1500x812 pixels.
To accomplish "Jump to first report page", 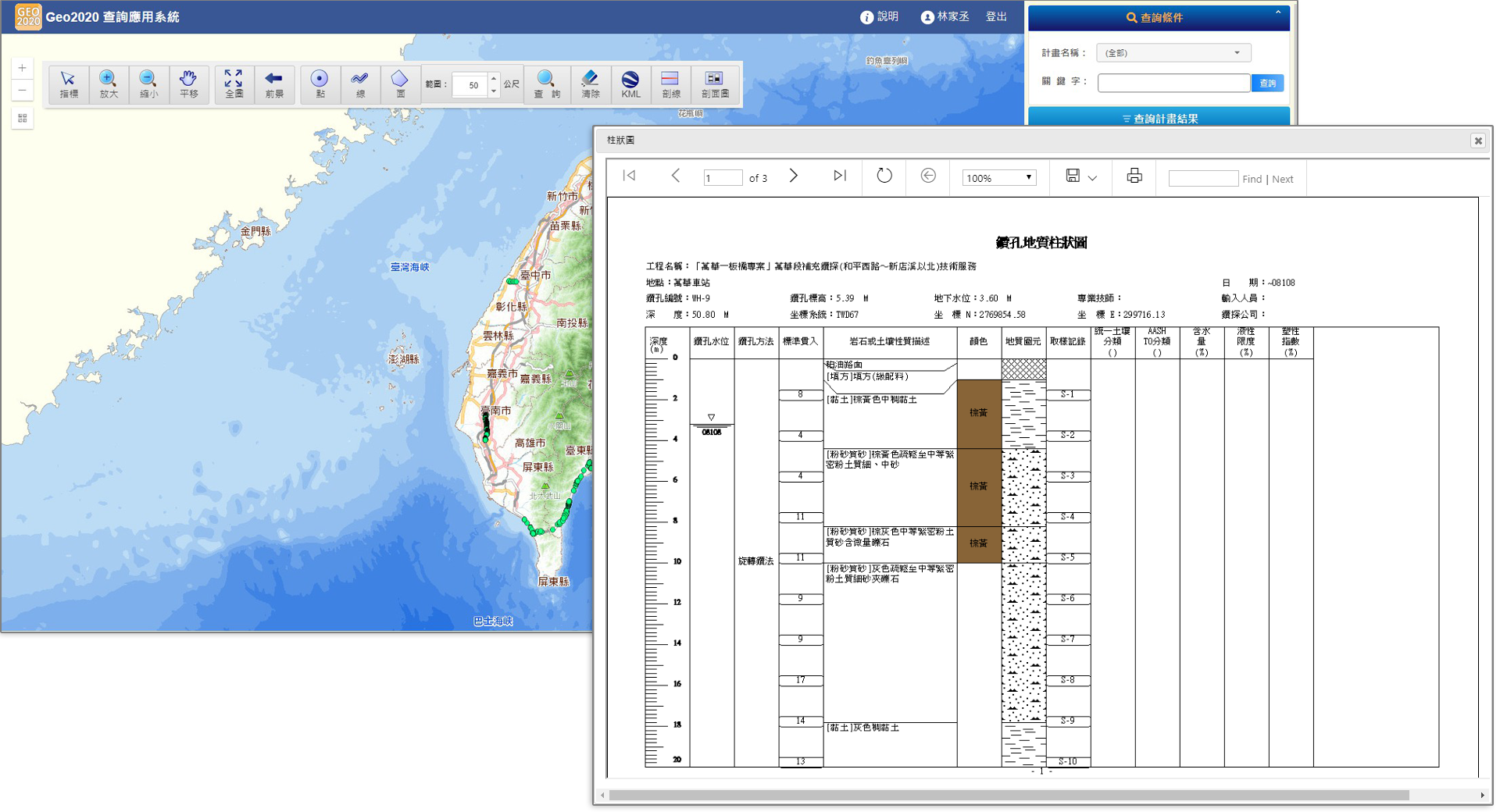I will pos(629,176).
